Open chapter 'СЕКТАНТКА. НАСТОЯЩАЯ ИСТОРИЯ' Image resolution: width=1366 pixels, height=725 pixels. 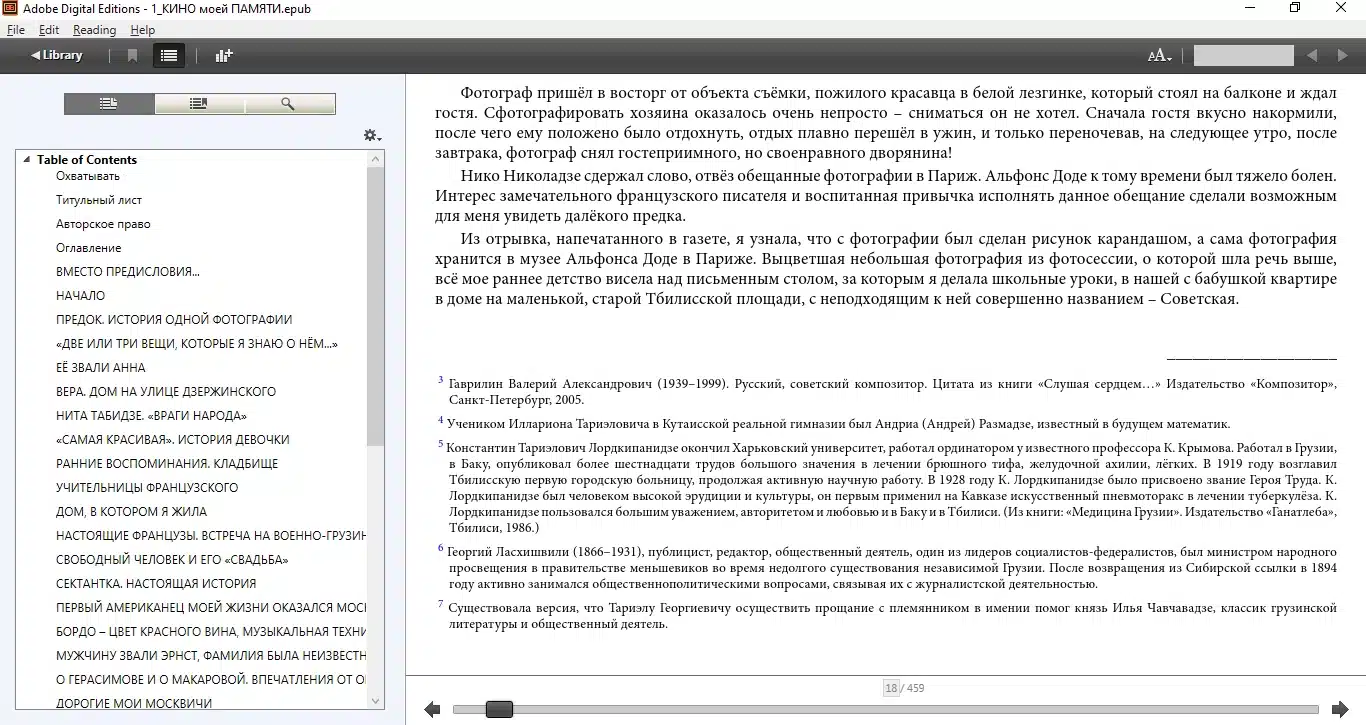[x=156, y=584]
